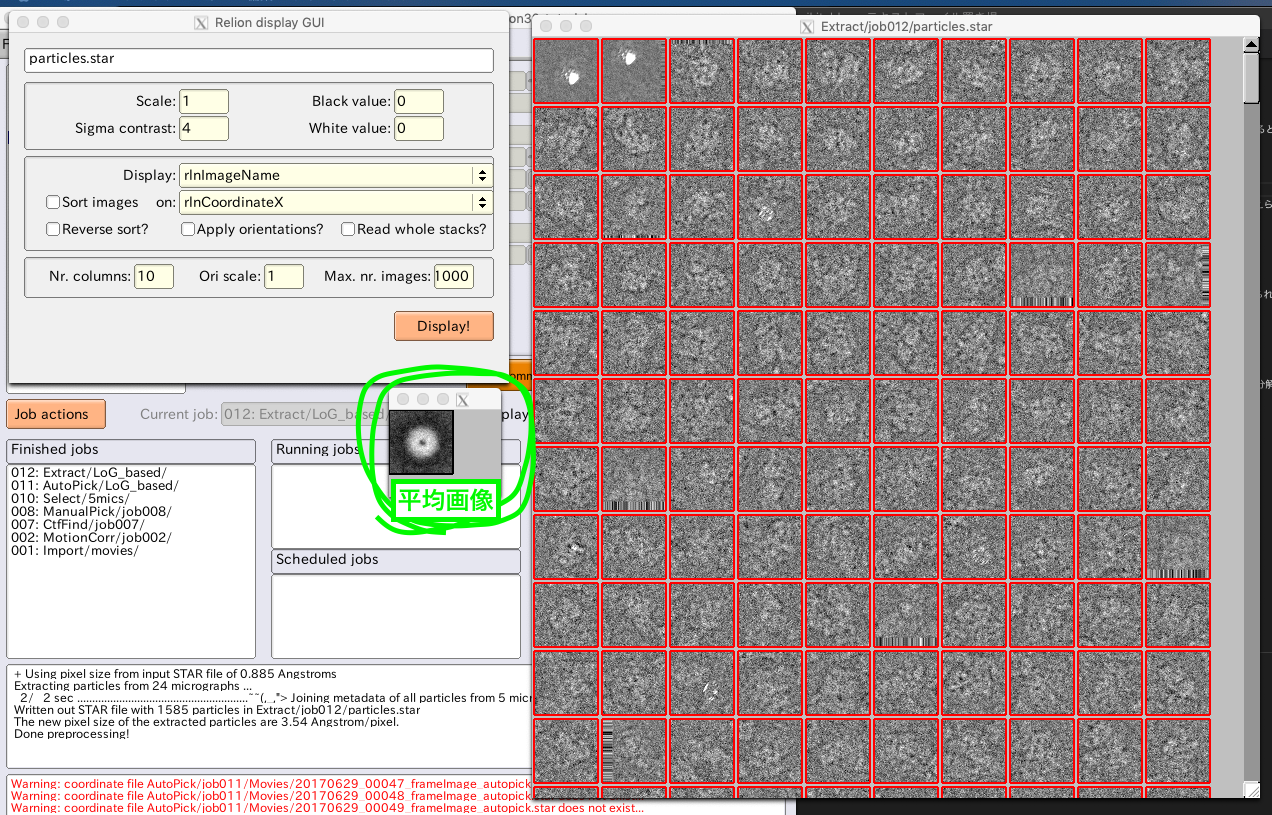Image resolution: width=1272 pixels, height=815 pixels.
Task: Click the X11 icon in particles.star window title
Action: [x=807, y=26]
